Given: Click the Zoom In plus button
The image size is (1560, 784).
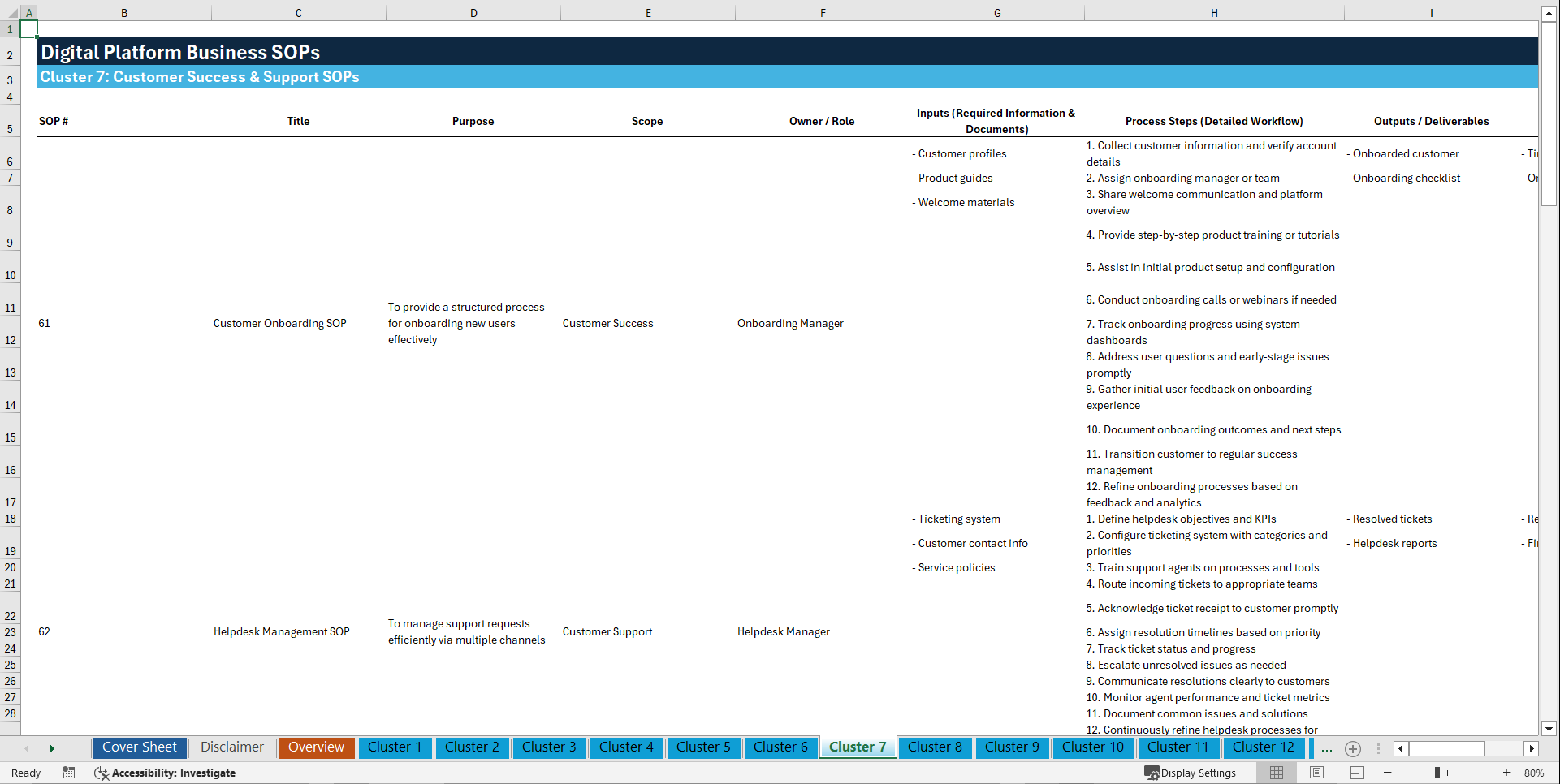Looking at the screenshot, I should coord(1507,773).
